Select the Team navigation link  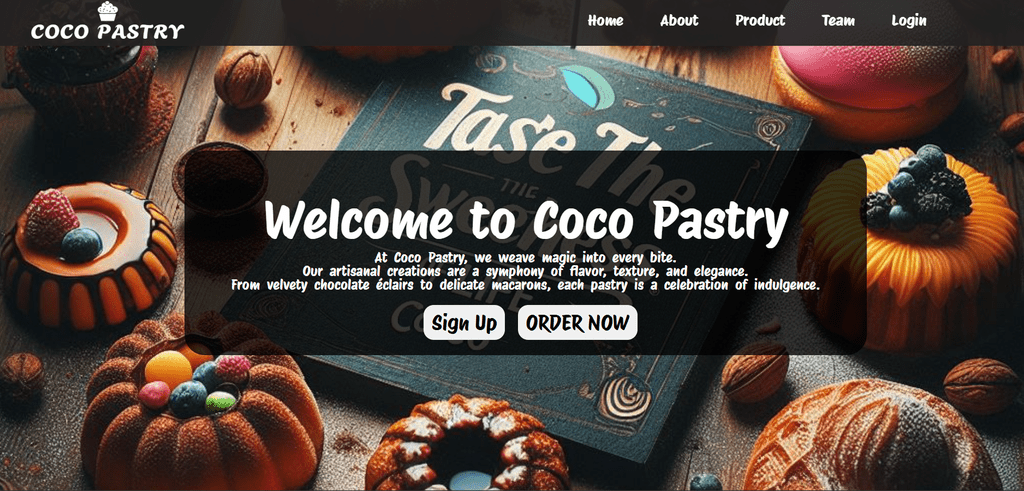pyautogui.click(x=839, y=21)
